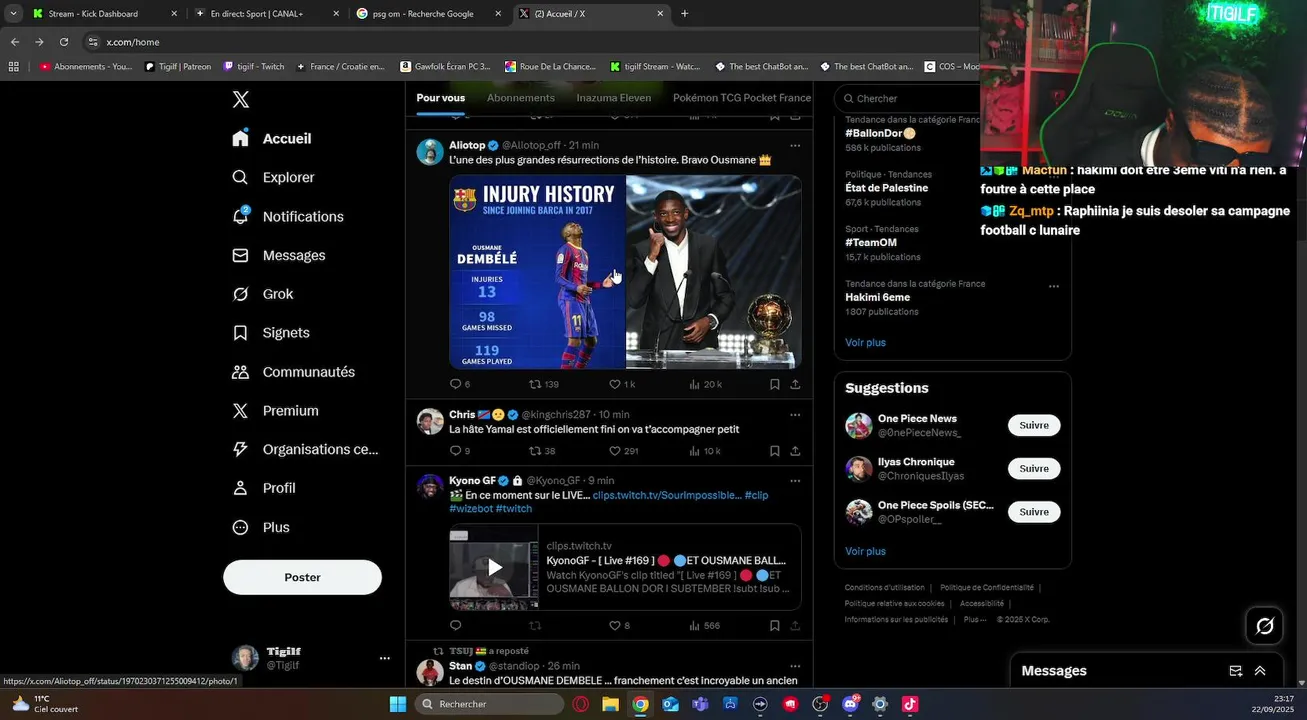
Task: Reload the browser page
Action: [64, 42]
